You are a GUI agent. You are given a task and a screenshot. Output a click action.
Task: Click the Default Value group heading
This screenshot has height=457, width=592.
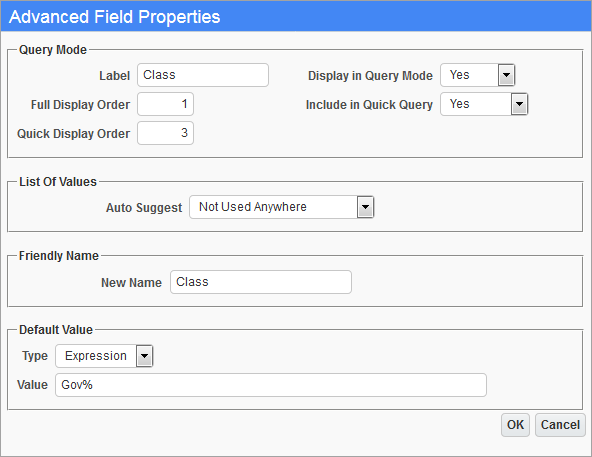56,330
